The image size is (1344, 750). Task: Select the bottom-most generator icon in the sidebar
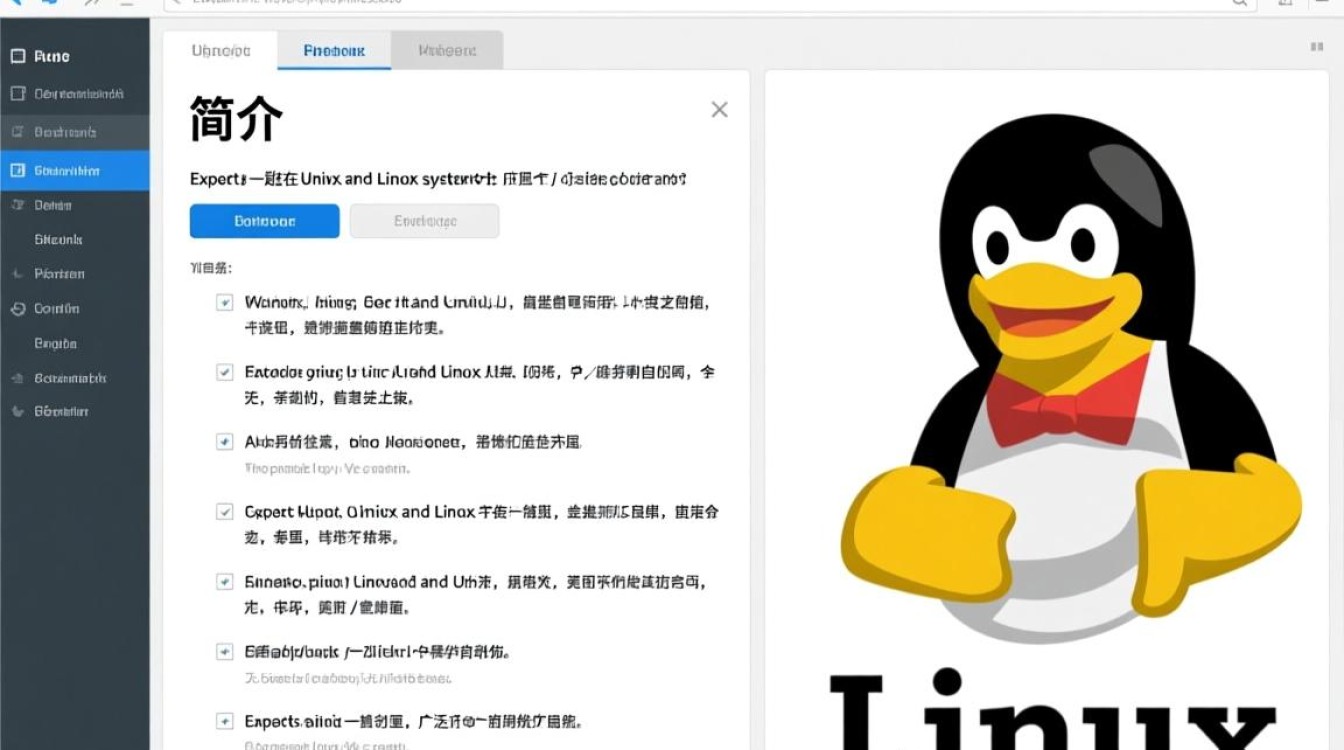17,410
